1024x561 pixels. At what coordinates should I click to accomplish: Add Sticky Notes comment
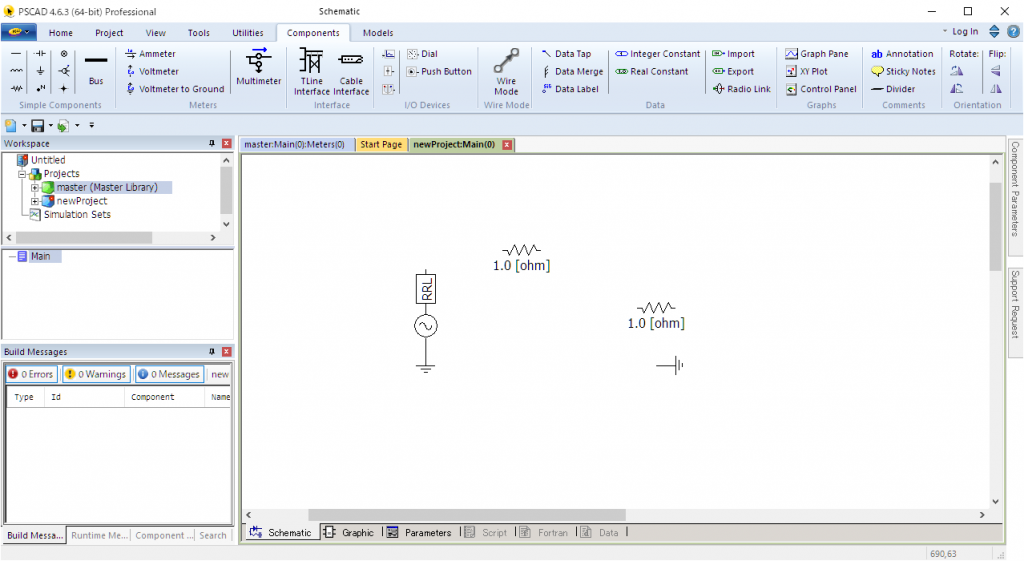(903, 72)
